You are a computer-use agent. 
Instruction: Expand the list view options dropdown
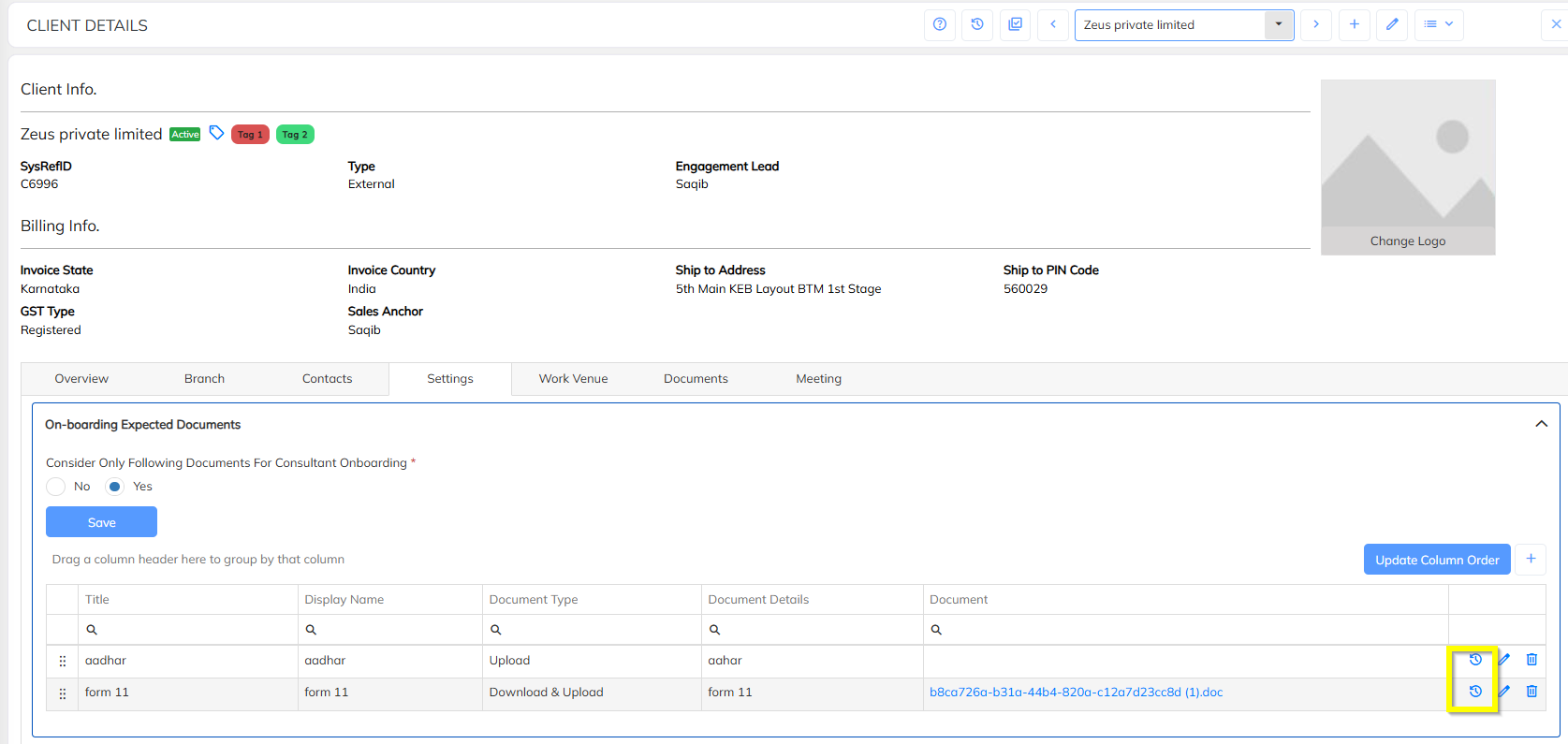tap(1438, 24)
